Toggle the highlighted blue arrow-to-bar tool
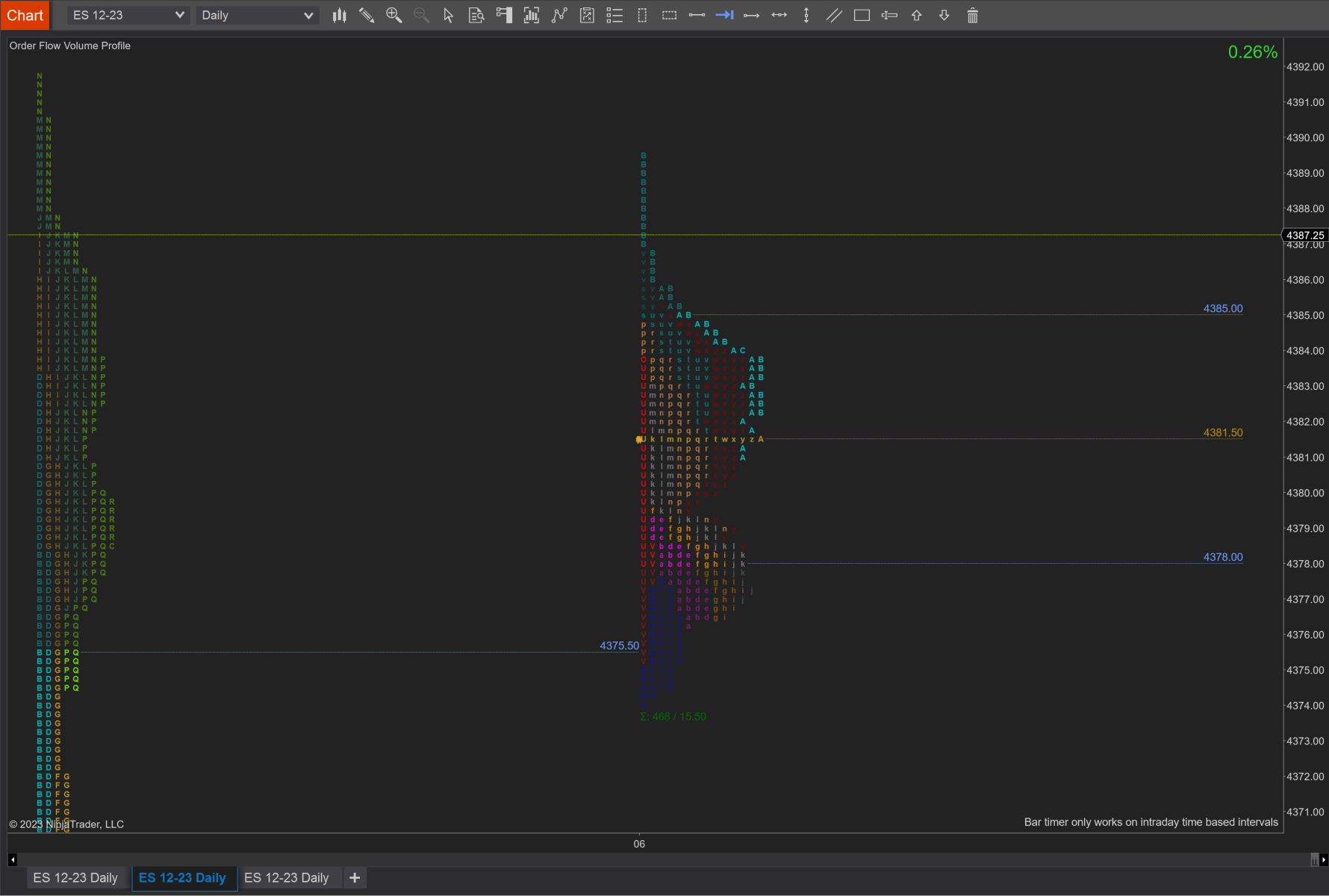The image size is (1329, 896). coord(724,15)
